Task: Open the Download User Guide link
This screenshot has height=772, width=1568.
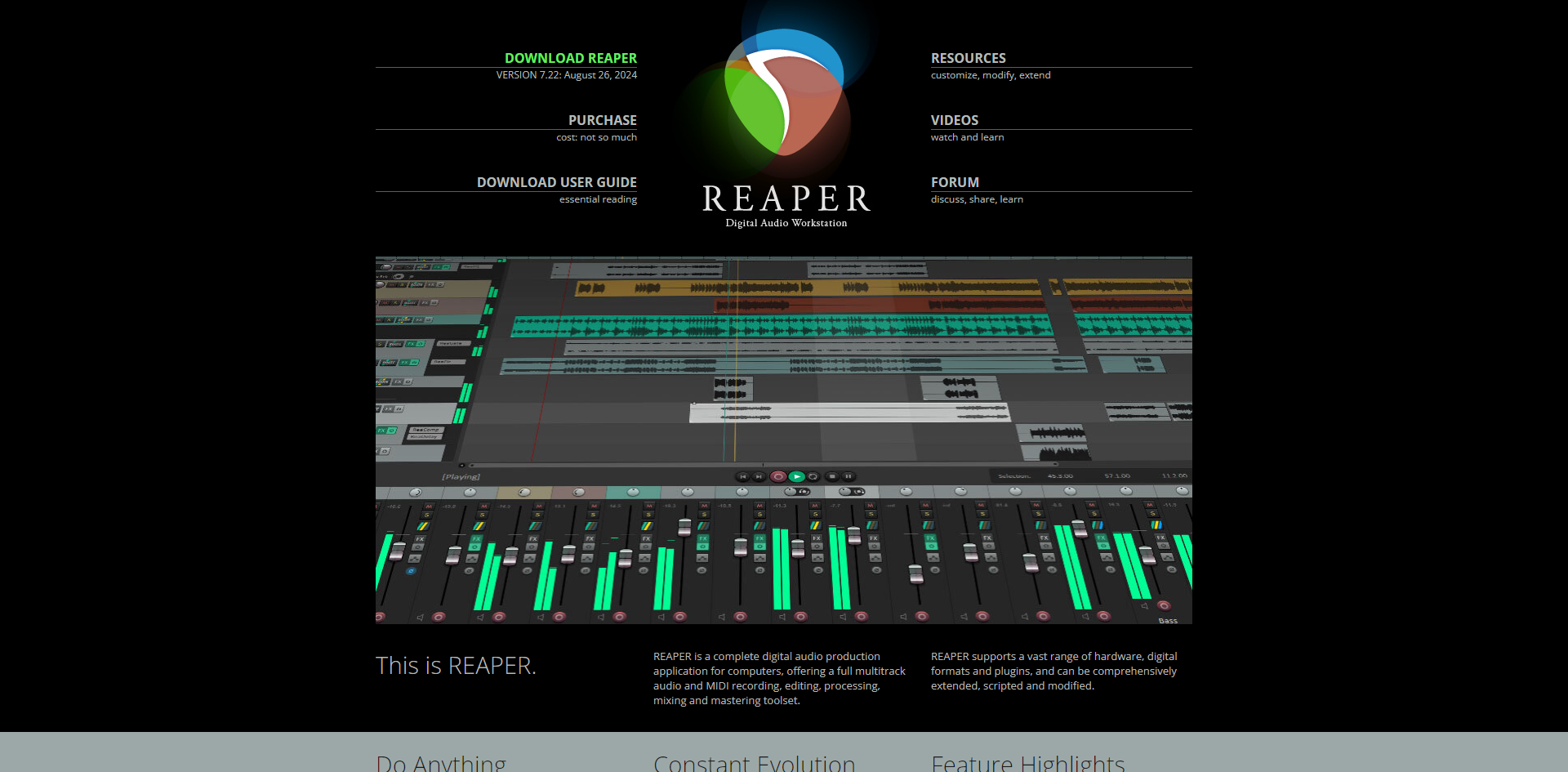Action: click(556, 182)
